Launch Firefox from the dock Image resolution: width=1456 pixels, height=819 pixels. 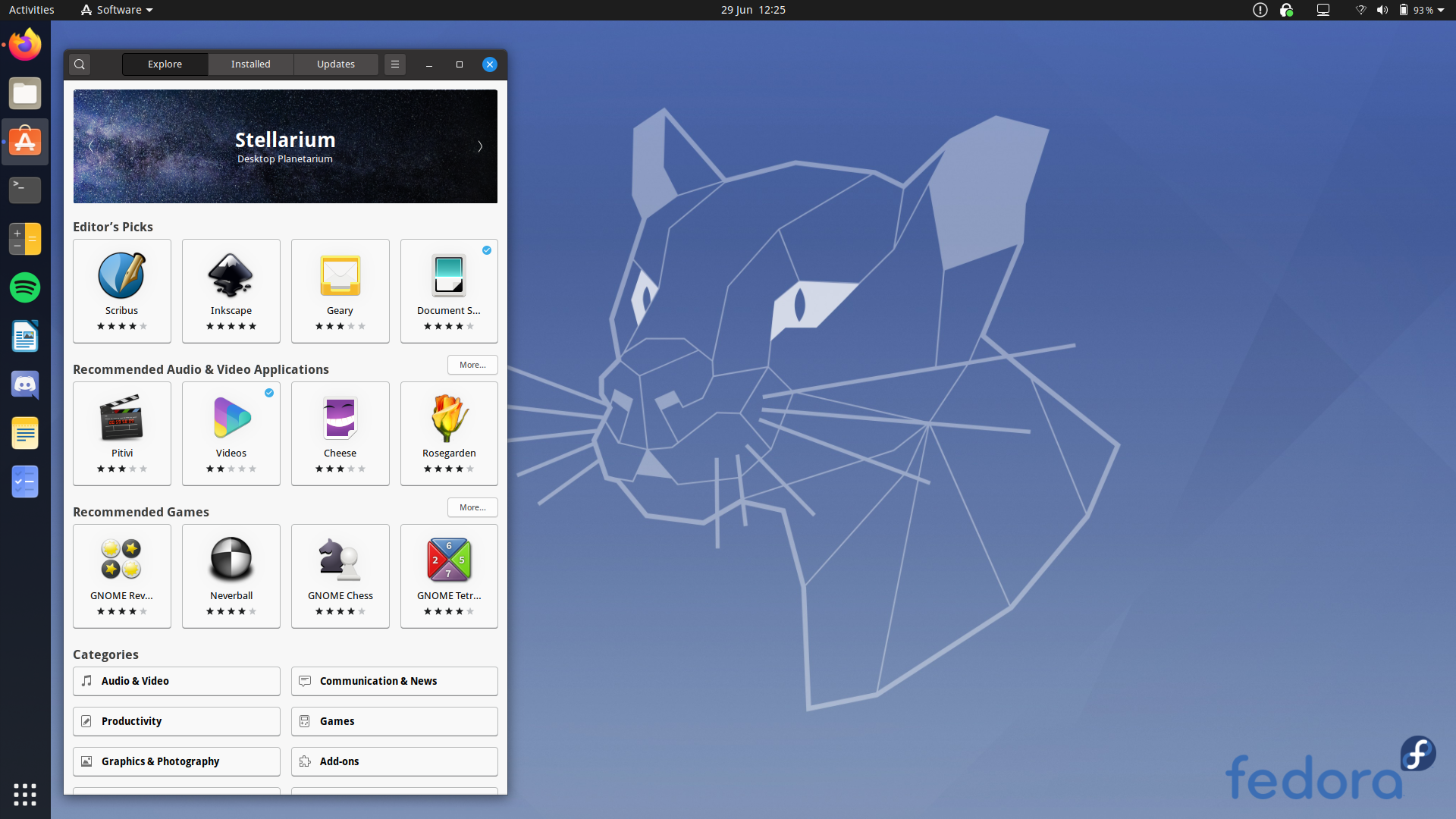(24, 45)
